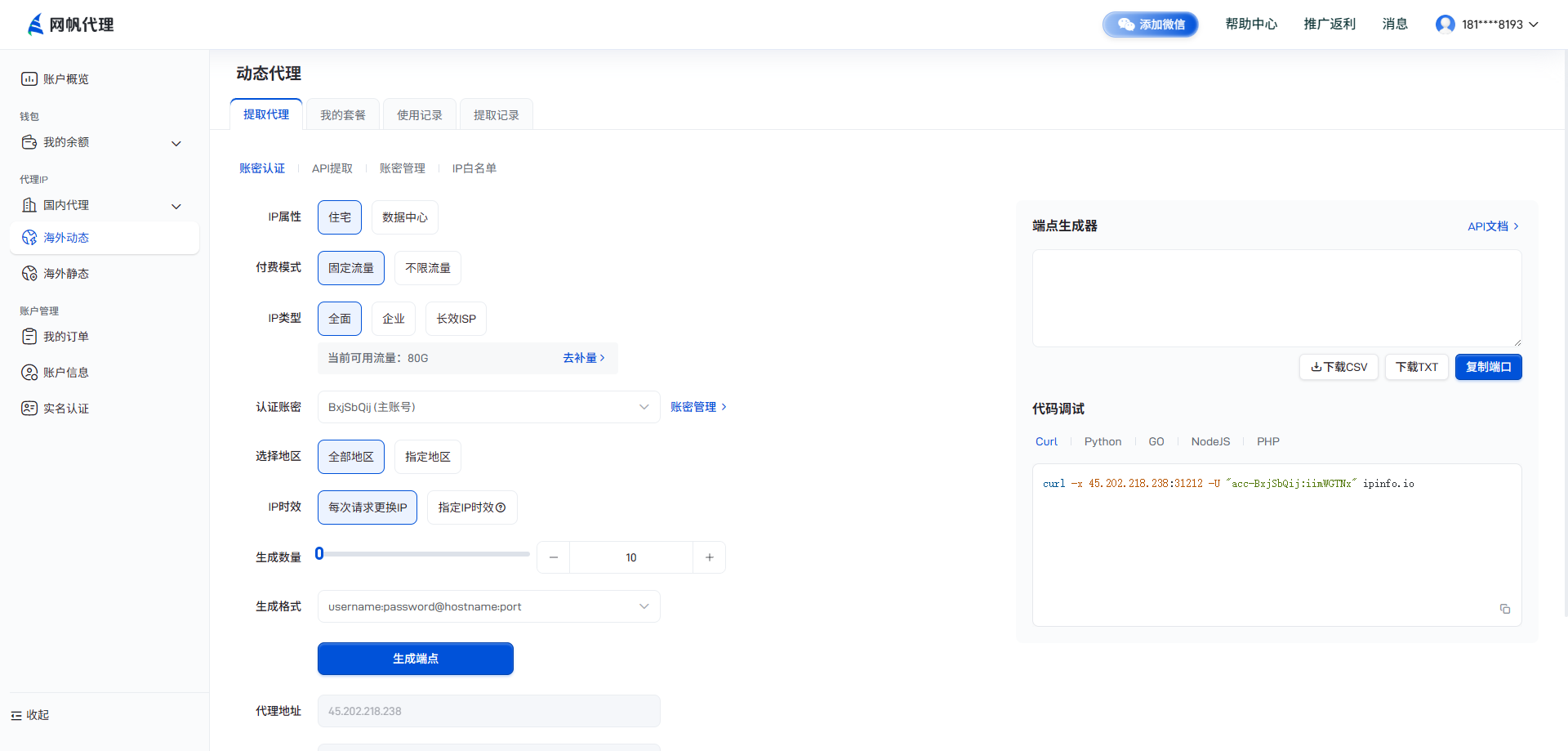This screenshot has height=751, width=1568.
Task: Click the 收起 collapse sidebar icon
Action: click(16, 715)
